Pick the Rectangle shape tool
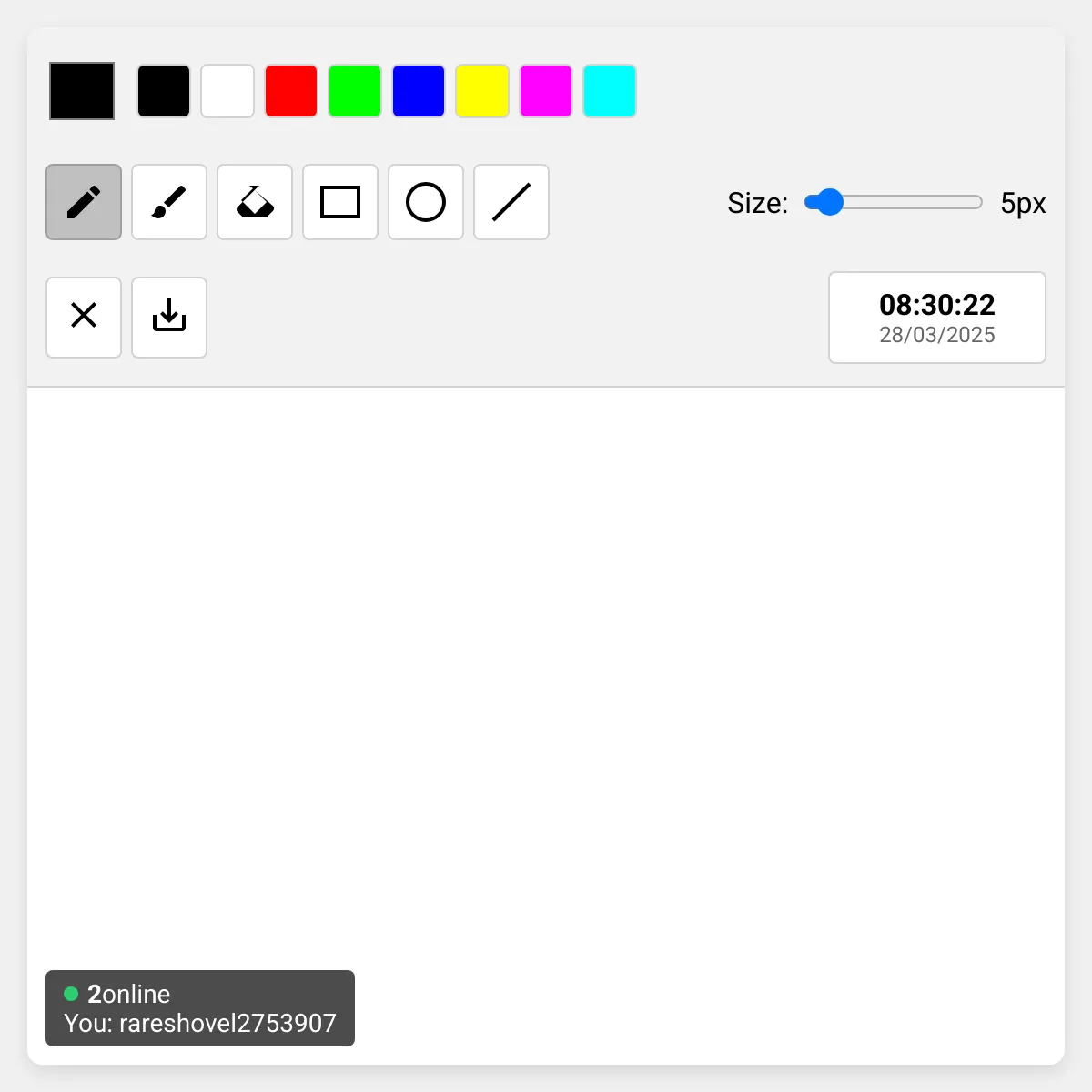1092x1092 pixels. point(340,202)
